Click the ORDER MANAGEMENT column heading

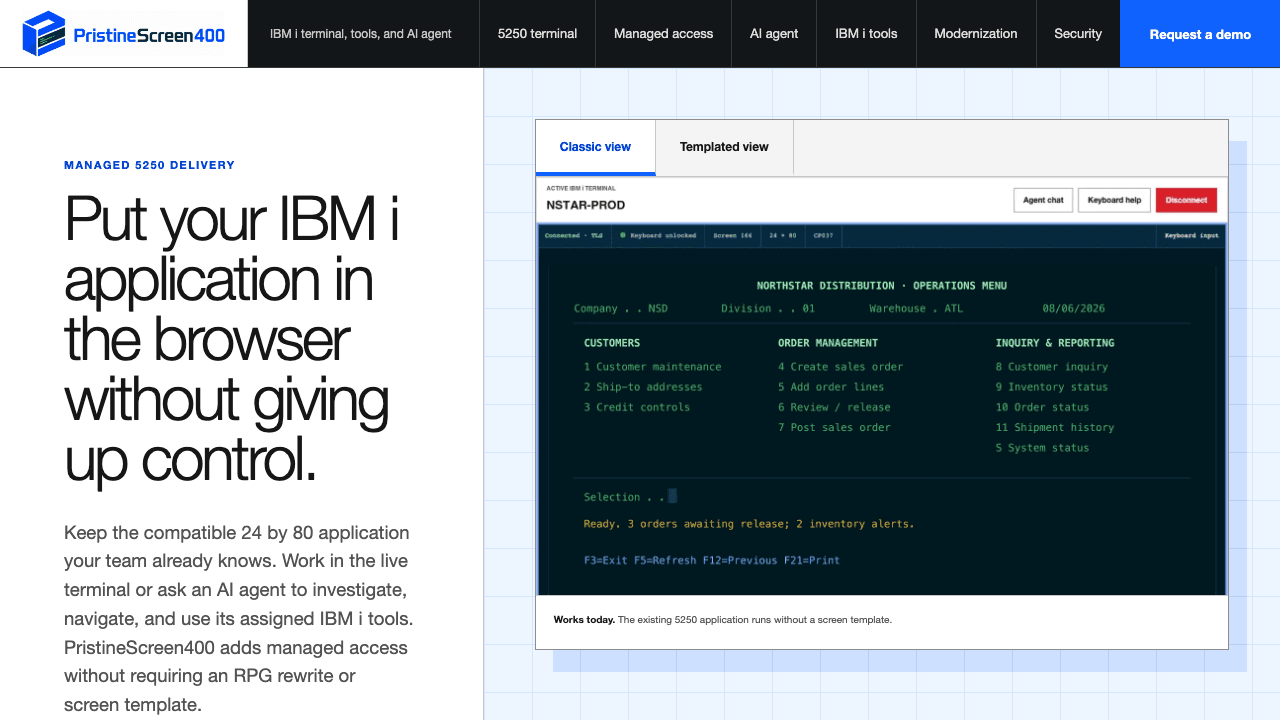tap(828, 343)
